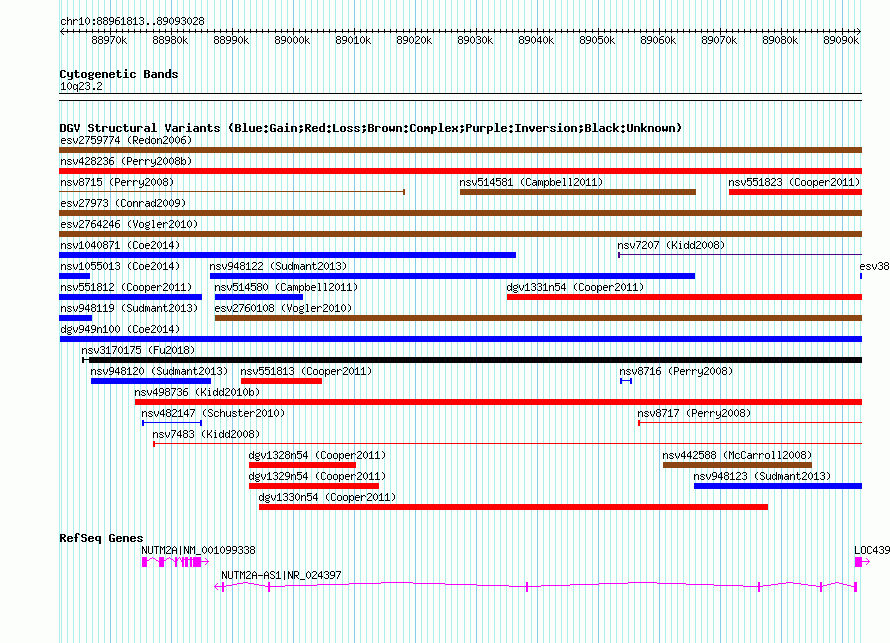Select esv2764246 (Vogler2010) variant label
890x643 pixels.
(x=129, y=224)
